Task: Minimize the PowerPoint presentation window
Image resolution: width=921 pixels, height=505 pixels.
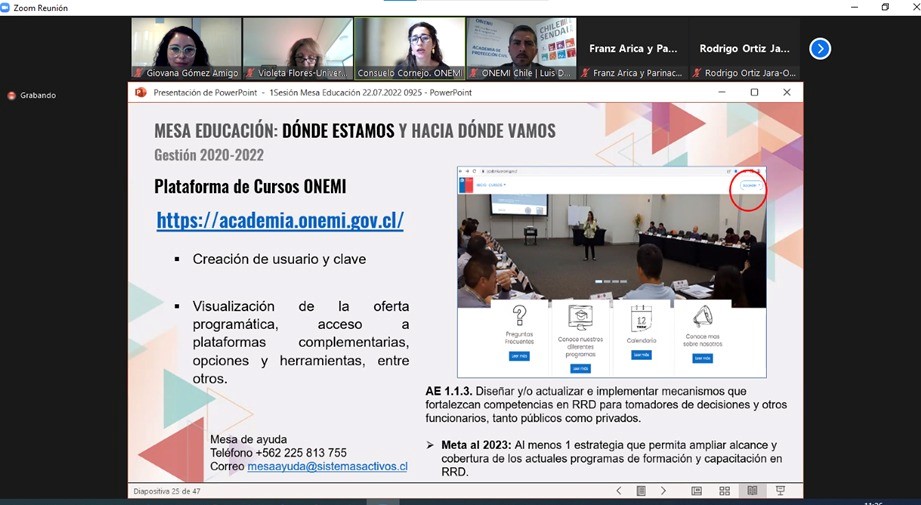Action: tap(722, 92)
